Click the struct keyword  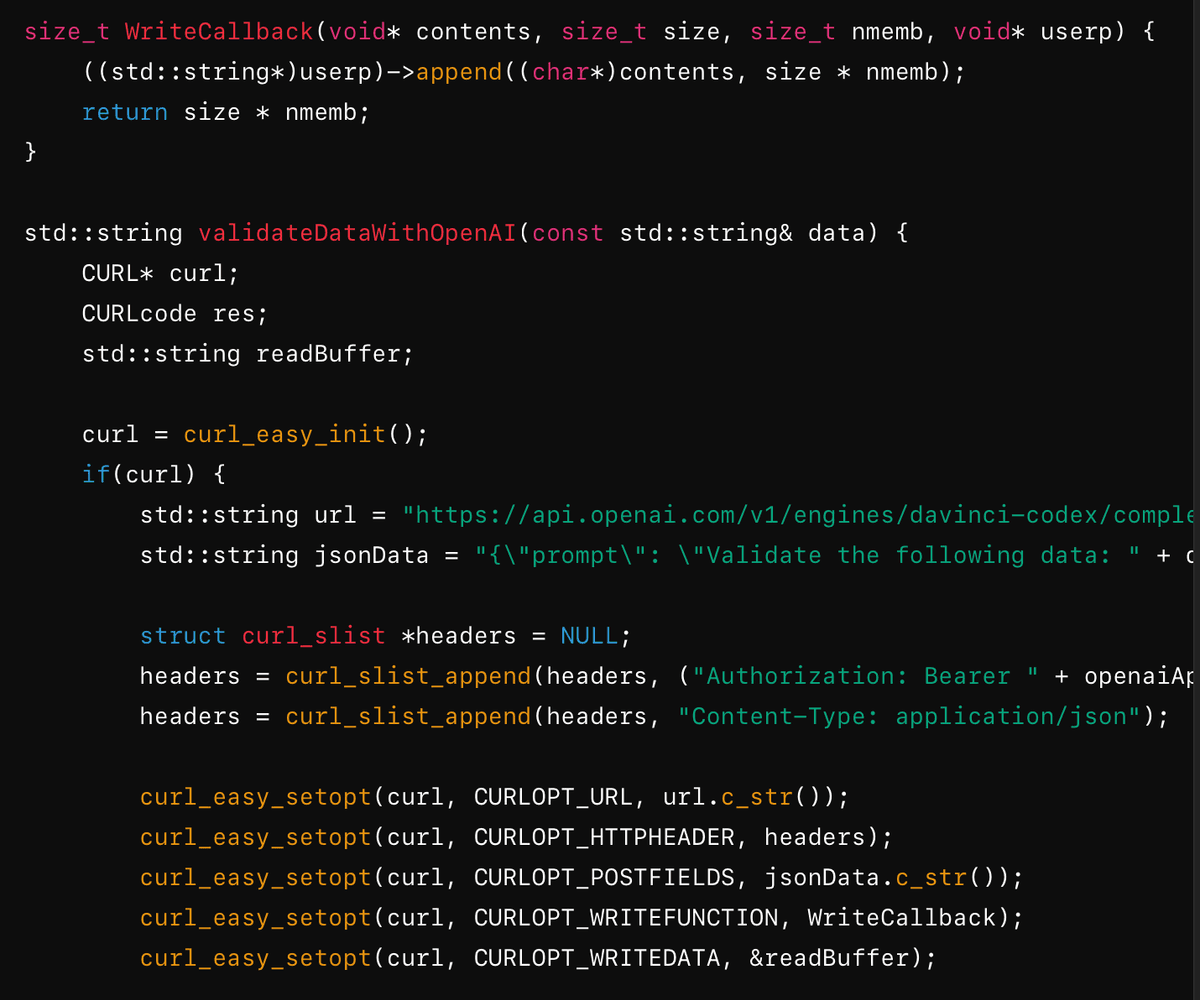[183, 636]
